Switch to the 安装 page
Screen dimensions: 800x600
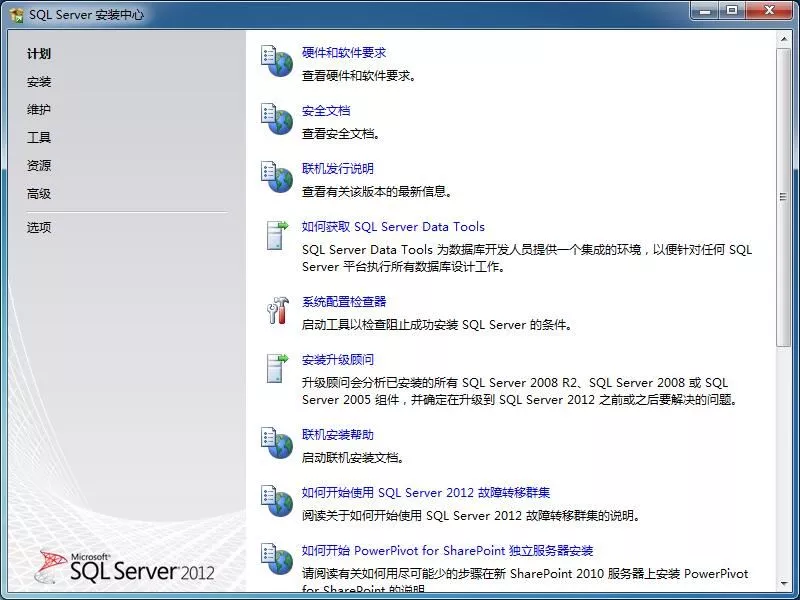coord(39,82)
